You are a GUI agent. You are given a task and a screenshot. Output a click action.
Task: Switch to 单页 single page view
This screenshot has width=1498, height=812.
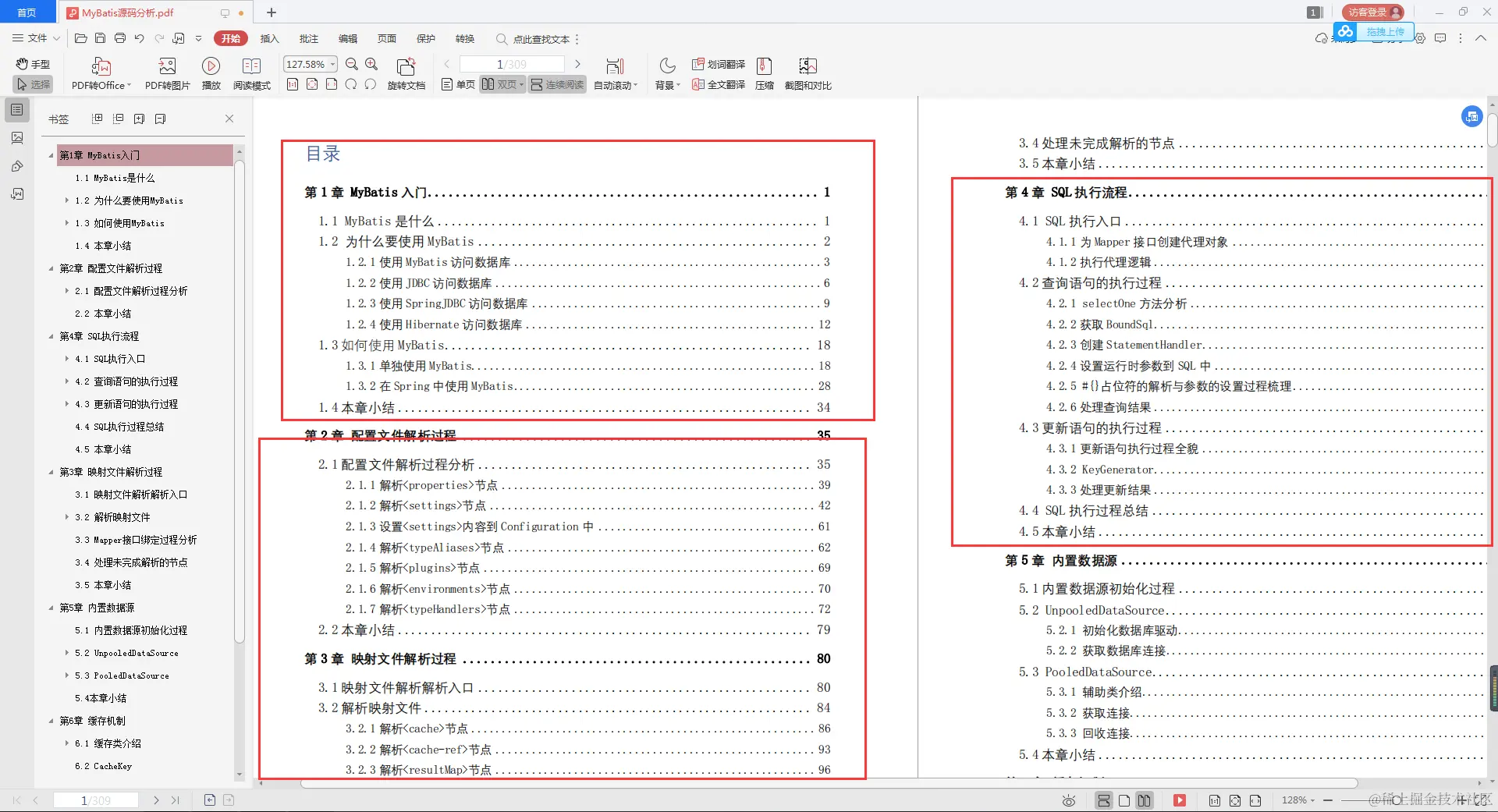point(456,84)
